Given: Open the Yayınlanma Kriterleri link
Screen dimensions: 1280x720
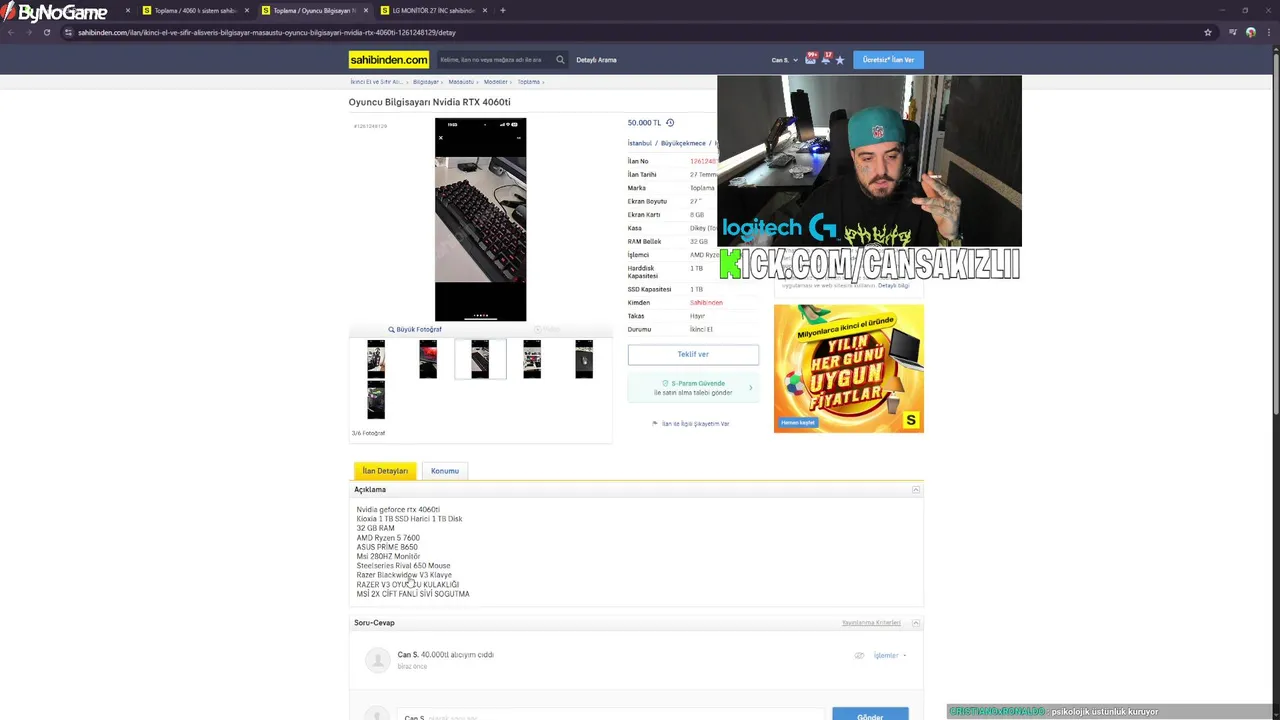Looking at the screenshot, I should coord(871,623).
